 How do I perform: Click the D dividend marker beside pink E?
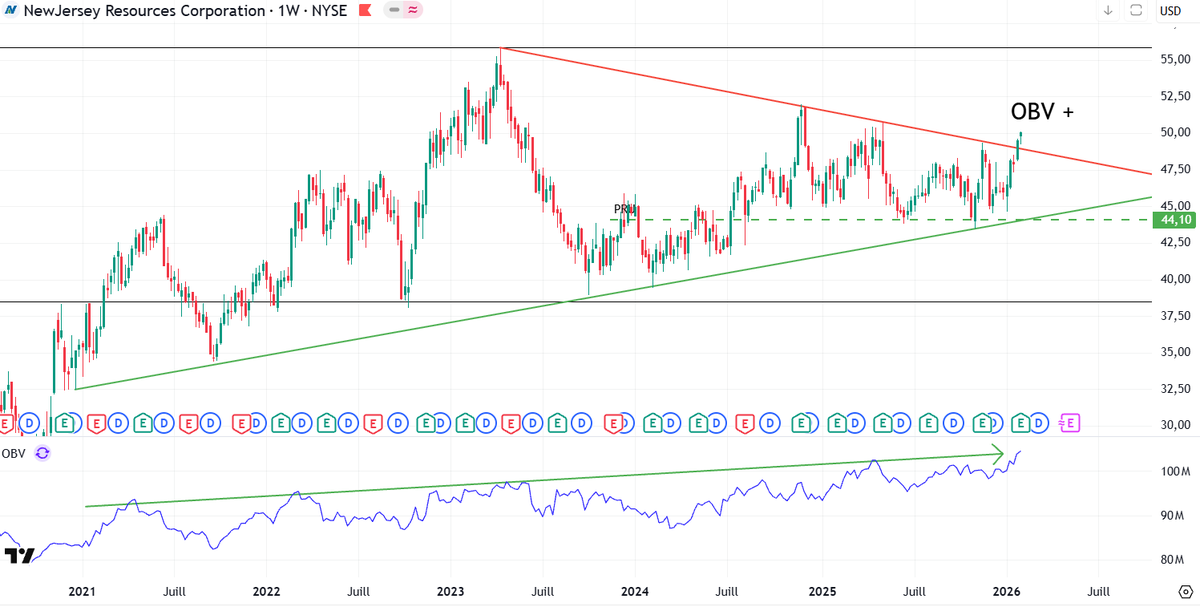[1039, 423]
